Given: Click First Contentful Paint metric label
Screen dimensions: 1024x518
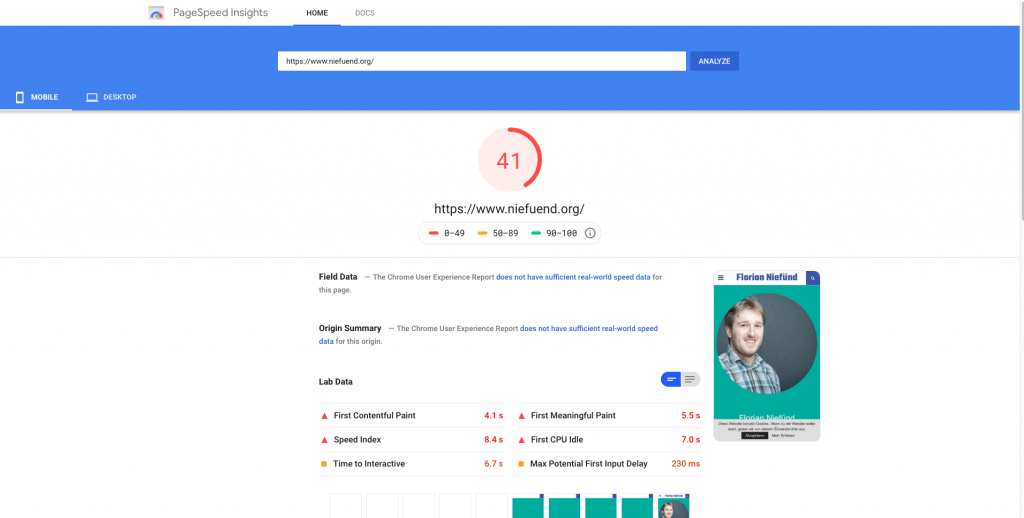Looking at the screenshot, I should (x=374, y=415).
